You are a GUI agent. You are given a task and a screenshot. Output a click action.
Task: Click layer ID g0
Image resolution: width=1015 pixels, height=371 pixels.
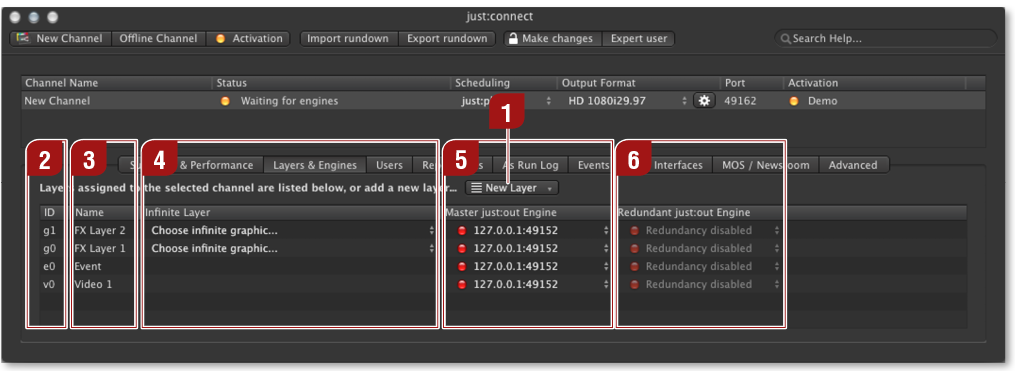click(x=49, y=249)
